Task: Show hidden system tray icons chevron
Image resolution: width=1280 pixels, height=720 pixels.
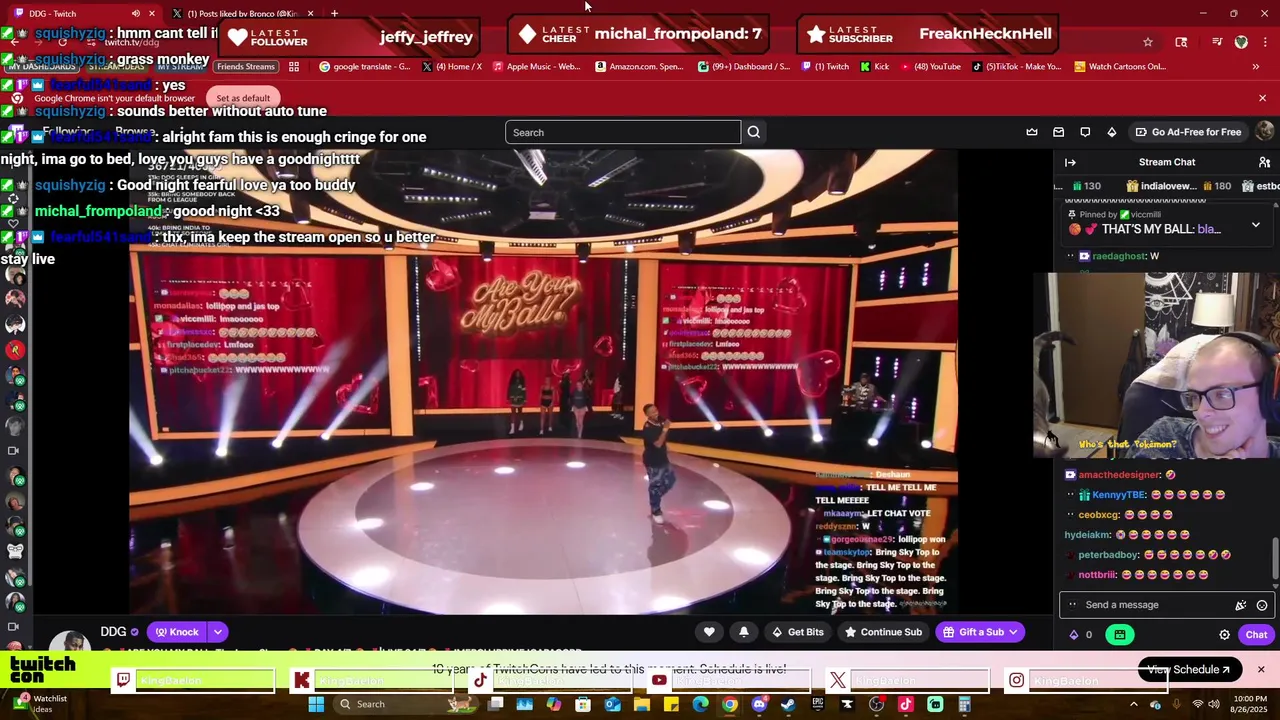Action: [x=1133, y=704]
